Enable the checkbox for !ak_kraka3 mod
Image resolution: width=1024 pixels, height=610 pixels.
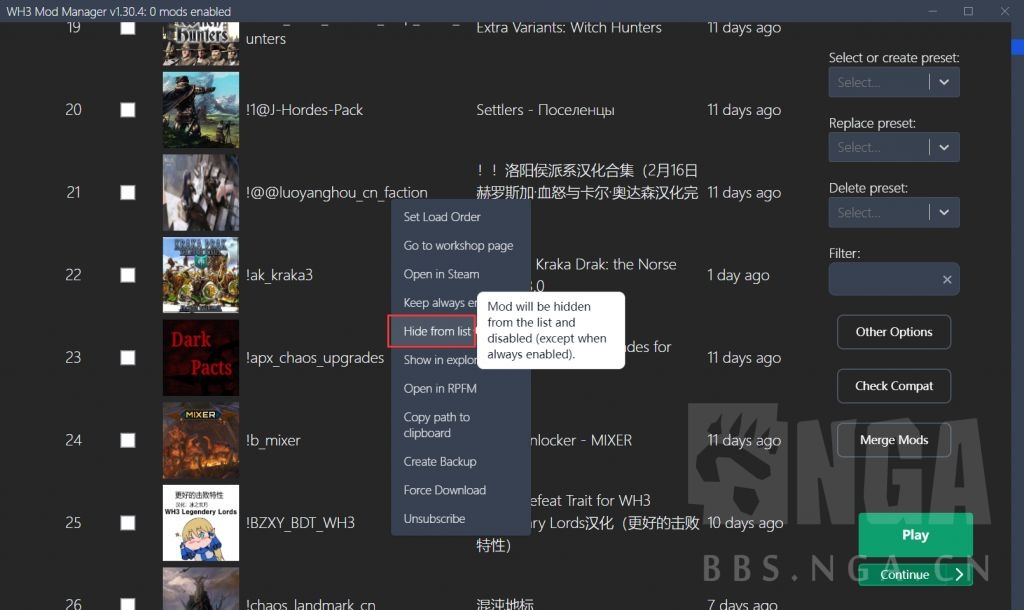[127, 275]
